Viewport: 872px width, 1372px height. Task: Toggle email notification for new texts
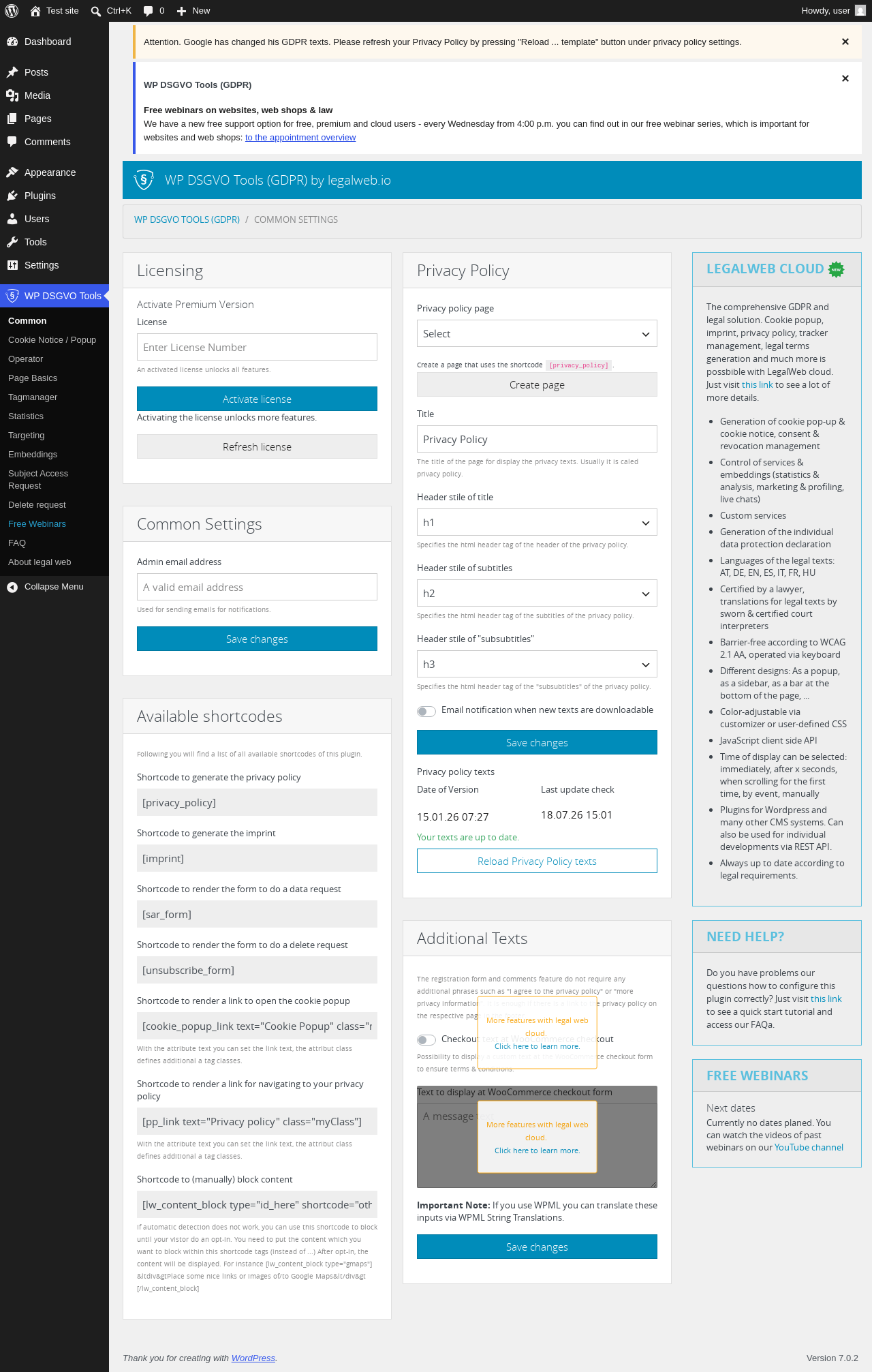(x=426, y=711)
